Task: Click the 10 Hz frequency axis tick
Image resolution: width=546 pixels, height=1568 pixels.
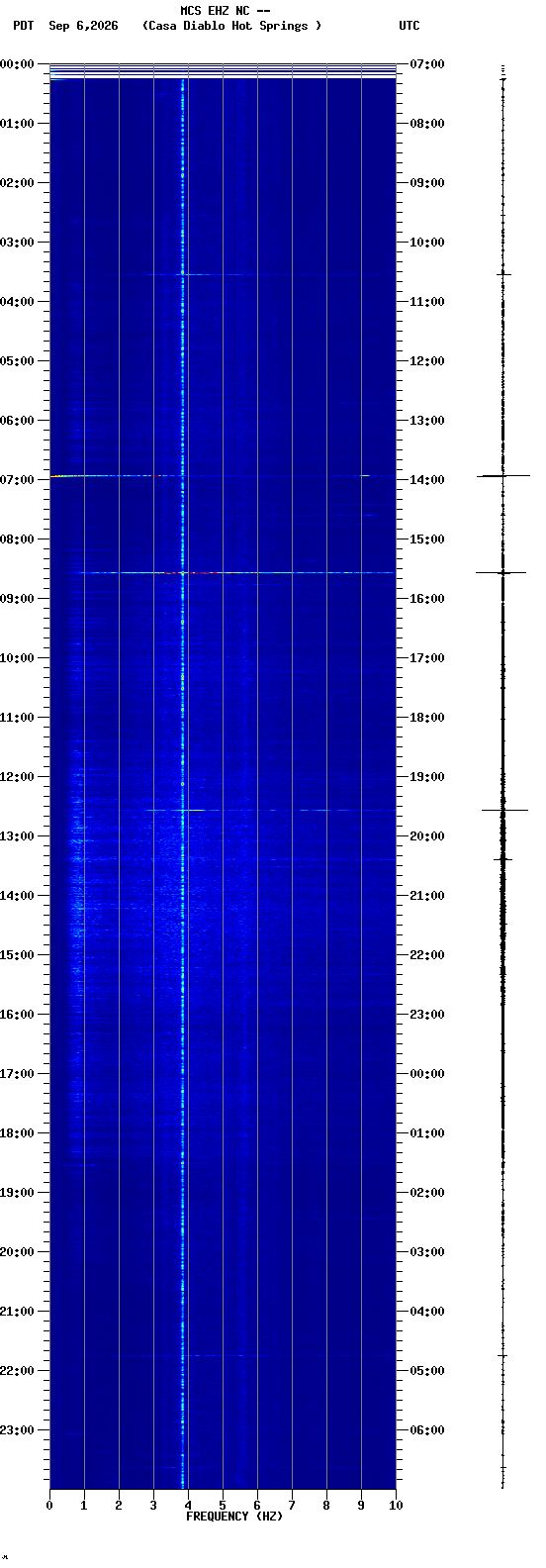Action: pos(396,1506)
